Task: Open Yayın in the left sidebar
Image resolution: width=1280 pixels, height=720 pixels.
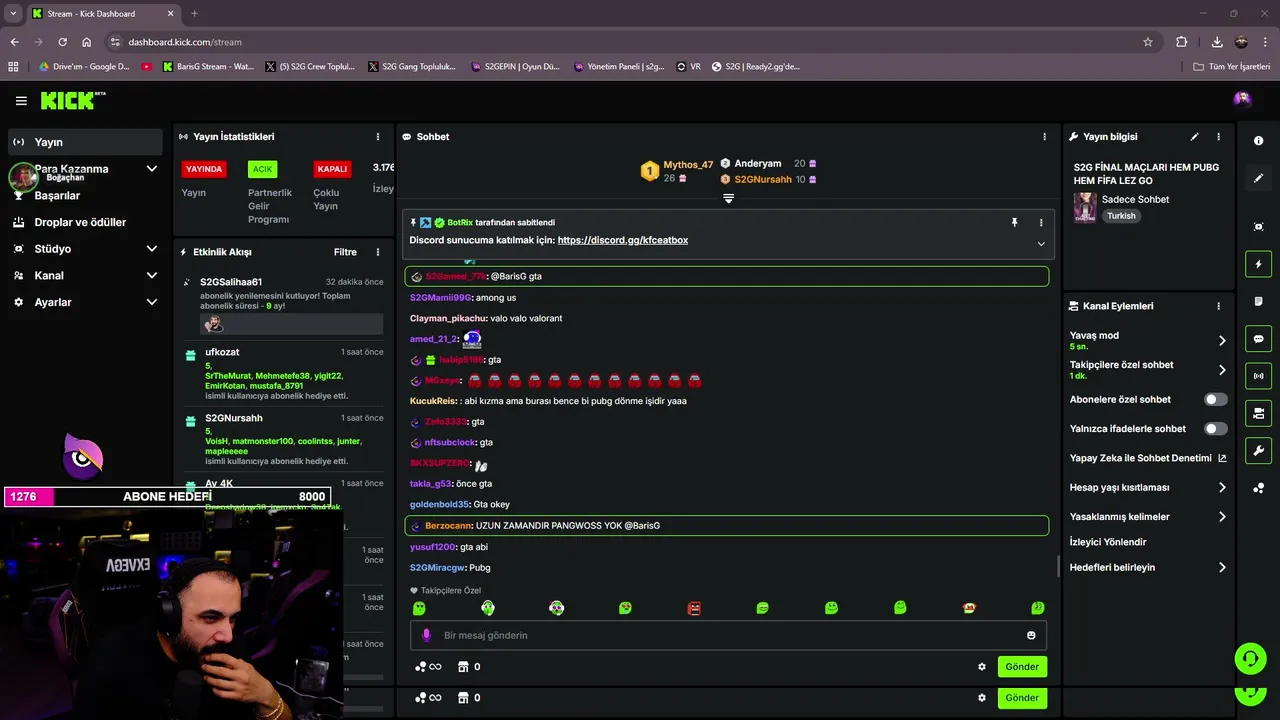Action: coord(85,142)
